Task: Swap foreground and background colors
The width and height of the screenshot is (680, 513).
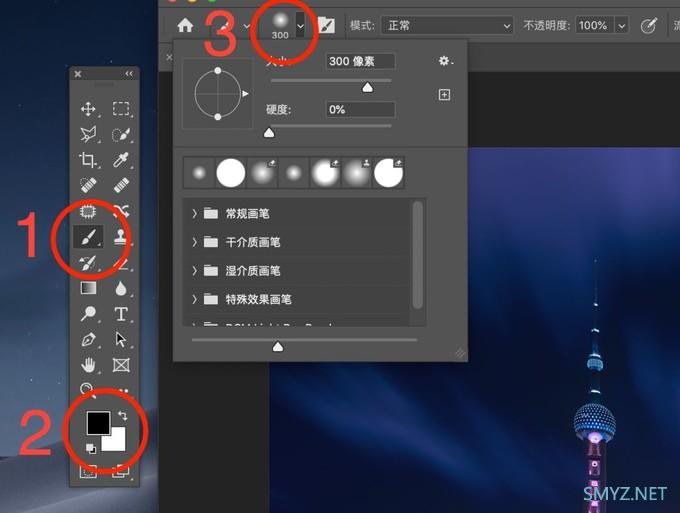Action: coord(122,415)
